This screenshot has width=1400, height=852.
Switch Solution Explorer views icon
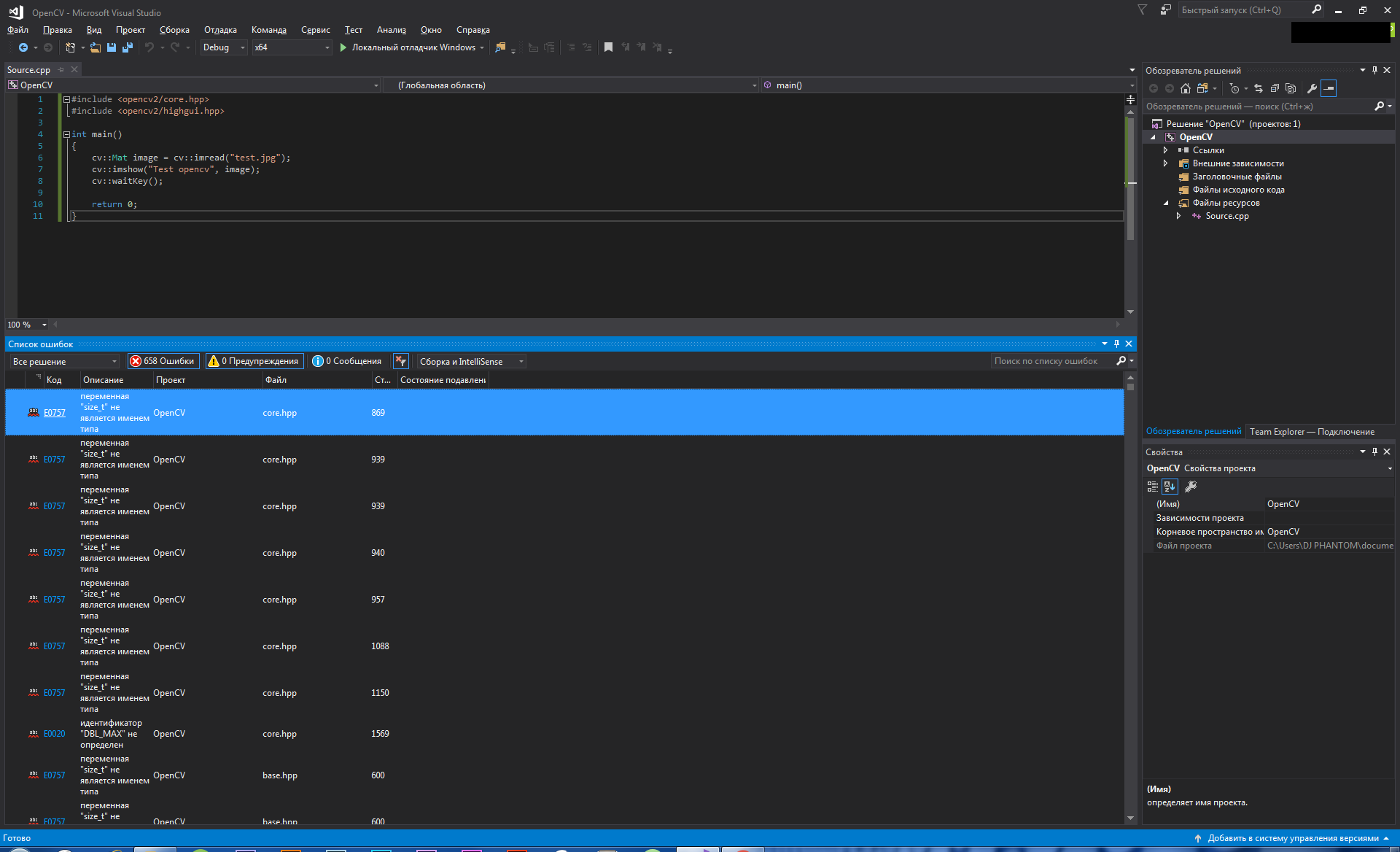point(1202,88)
